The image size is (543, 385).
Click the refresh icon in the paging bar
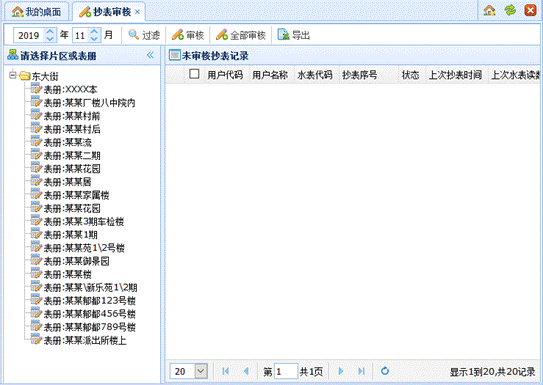(385, 371)
